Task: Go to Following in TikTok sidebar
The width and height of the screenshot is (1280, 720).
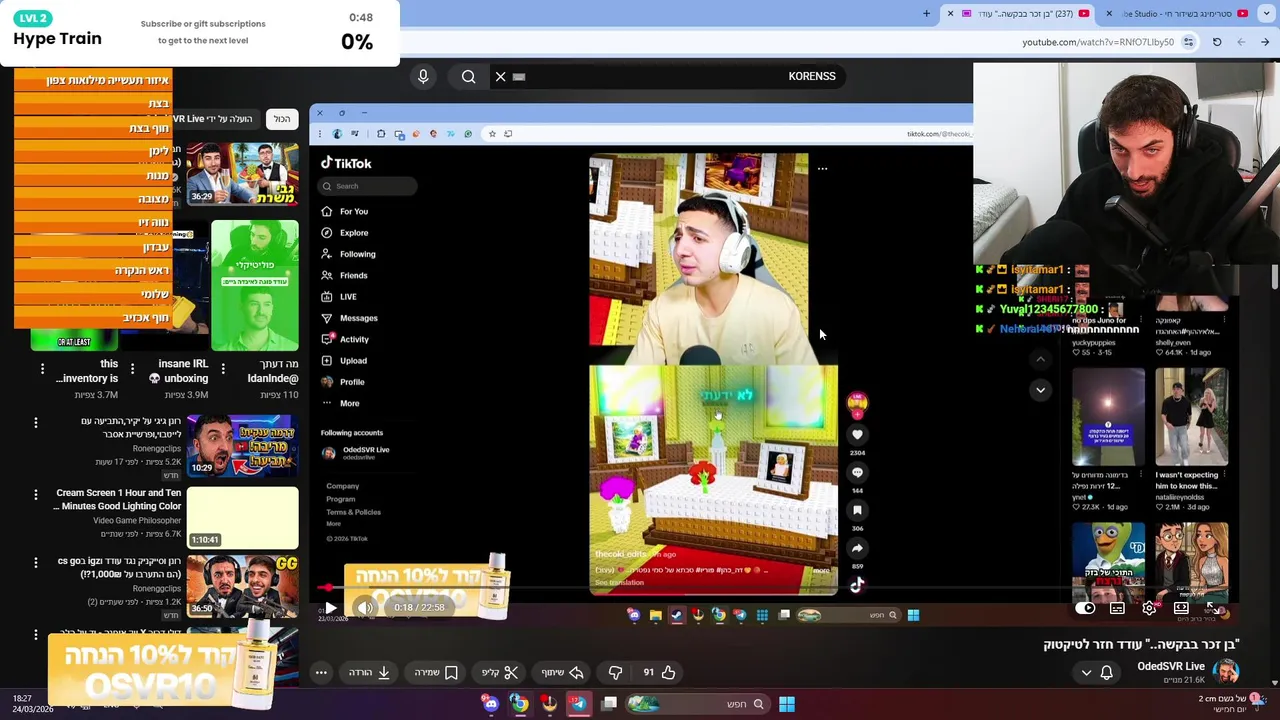Action: pyautogui.click(x=349, y=254)
